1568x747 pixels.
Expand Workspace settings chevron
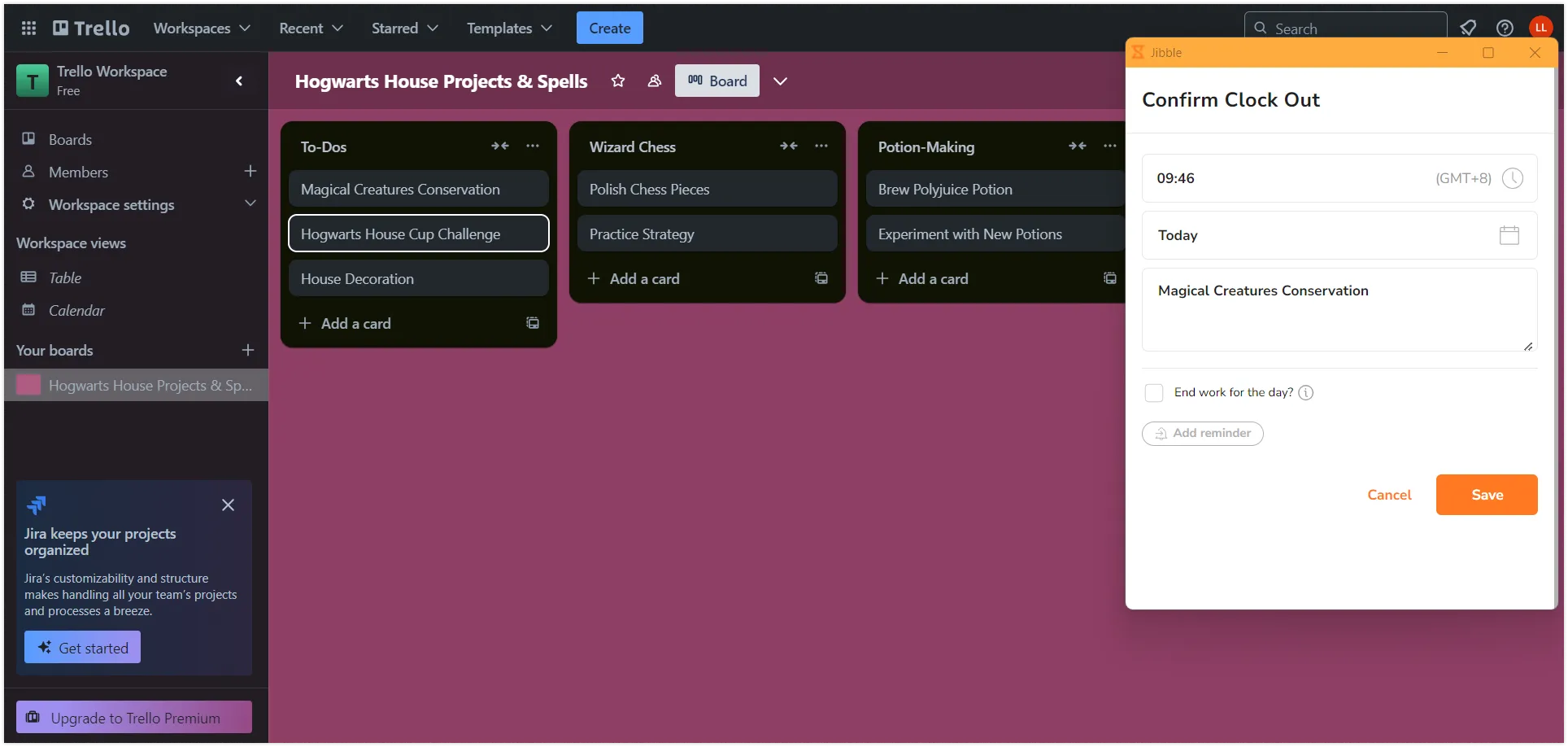250,203
